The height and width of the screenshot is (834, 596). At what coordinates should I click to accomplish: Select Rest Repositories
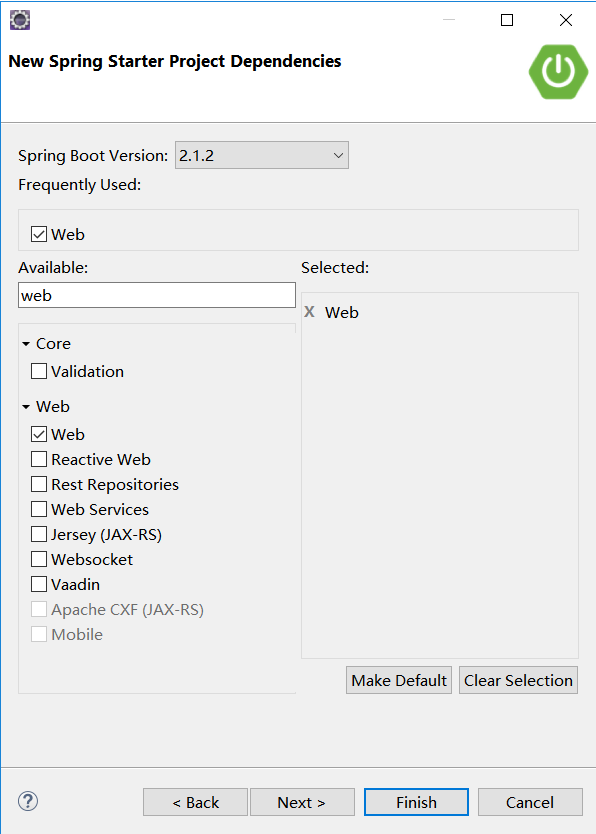coord(38,484)
